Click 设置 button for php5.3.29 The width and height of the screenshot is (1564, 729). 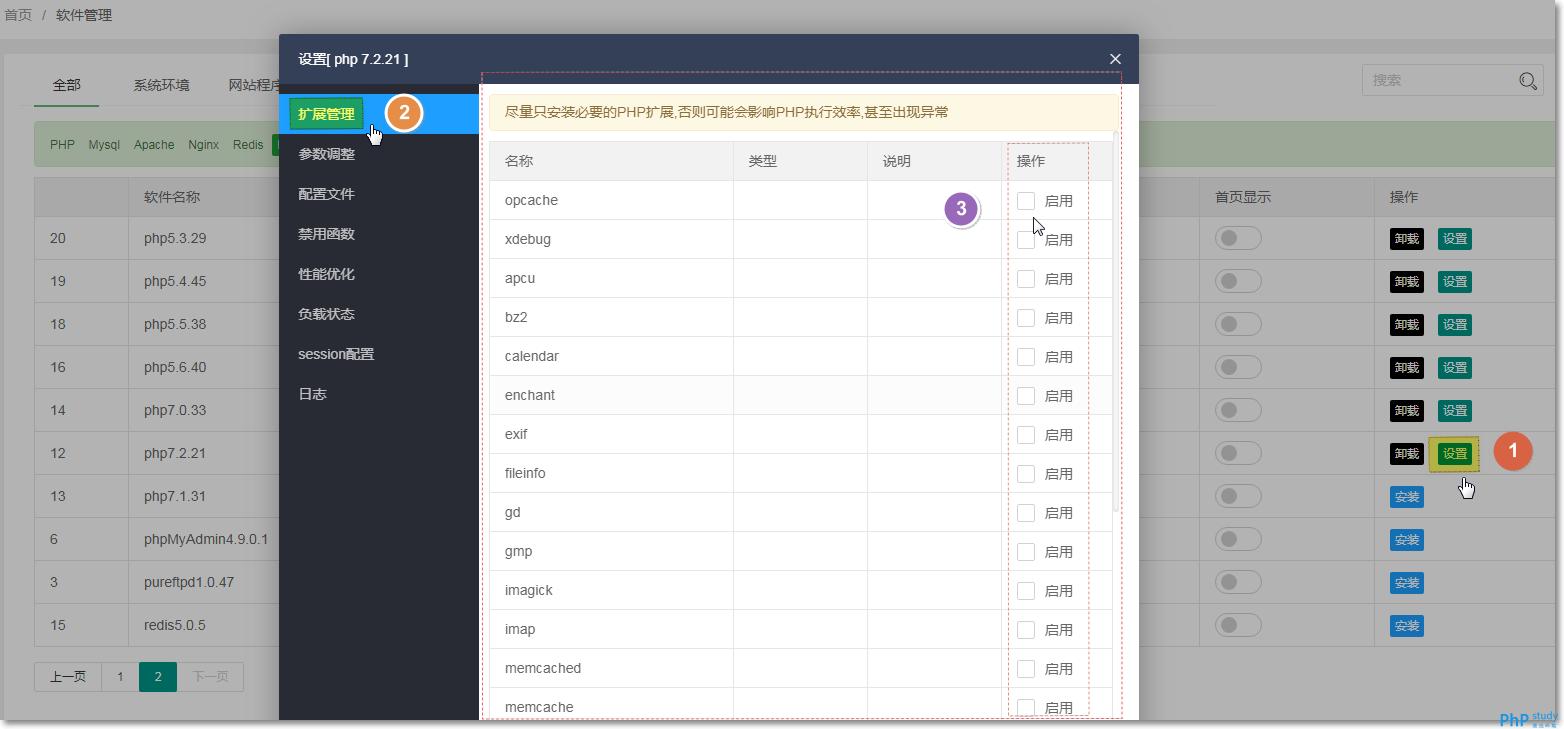(1455, 239)
